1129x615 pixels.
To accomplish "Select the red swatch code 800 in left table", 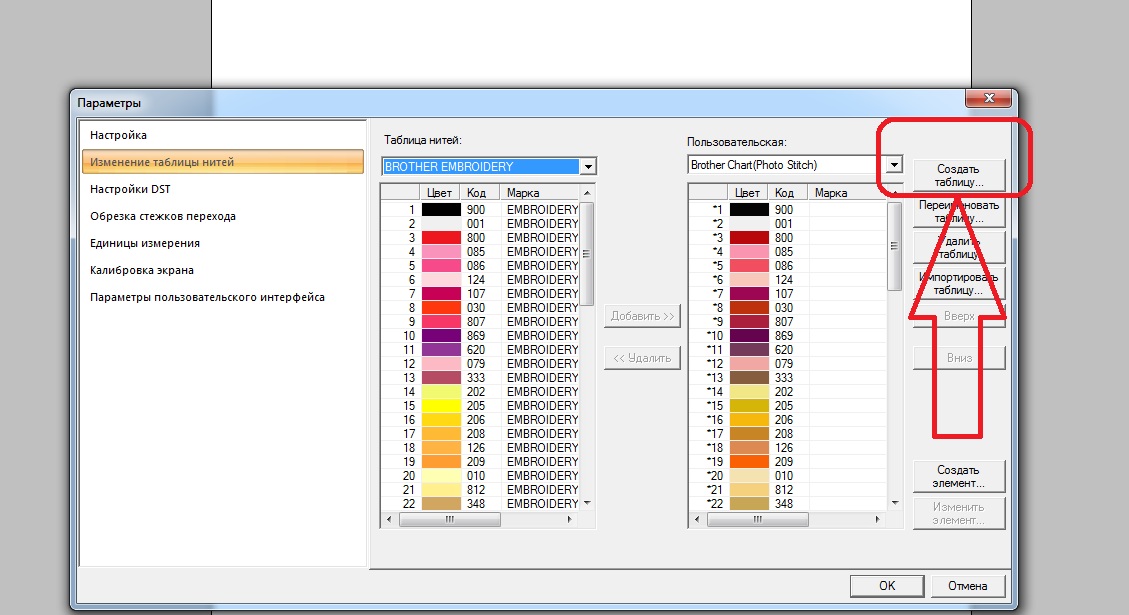I will 441,238.
